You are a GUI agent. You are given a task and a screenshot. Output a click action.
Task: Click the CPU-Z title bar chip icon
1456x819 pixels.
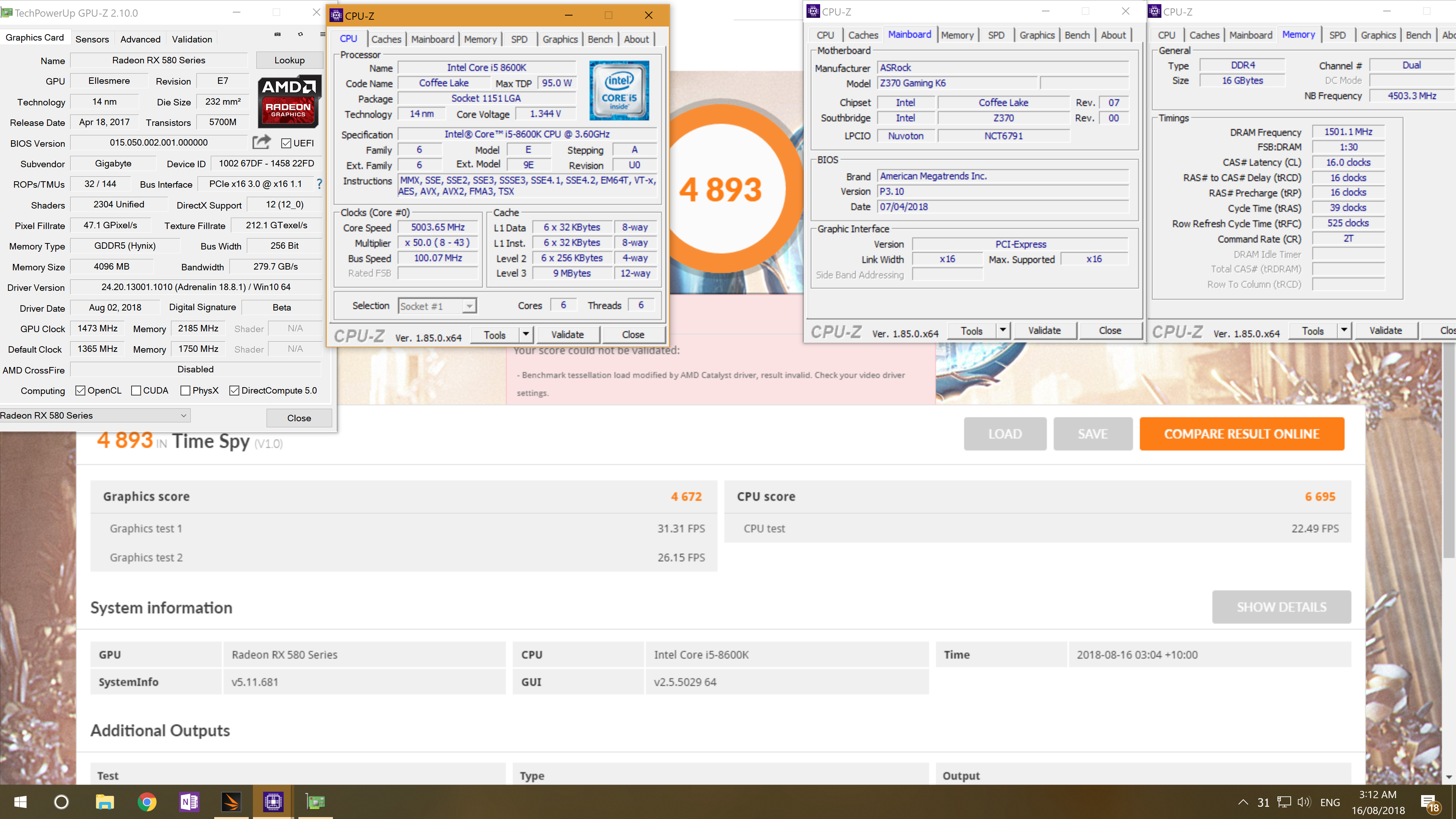click(x=336, y=15)
